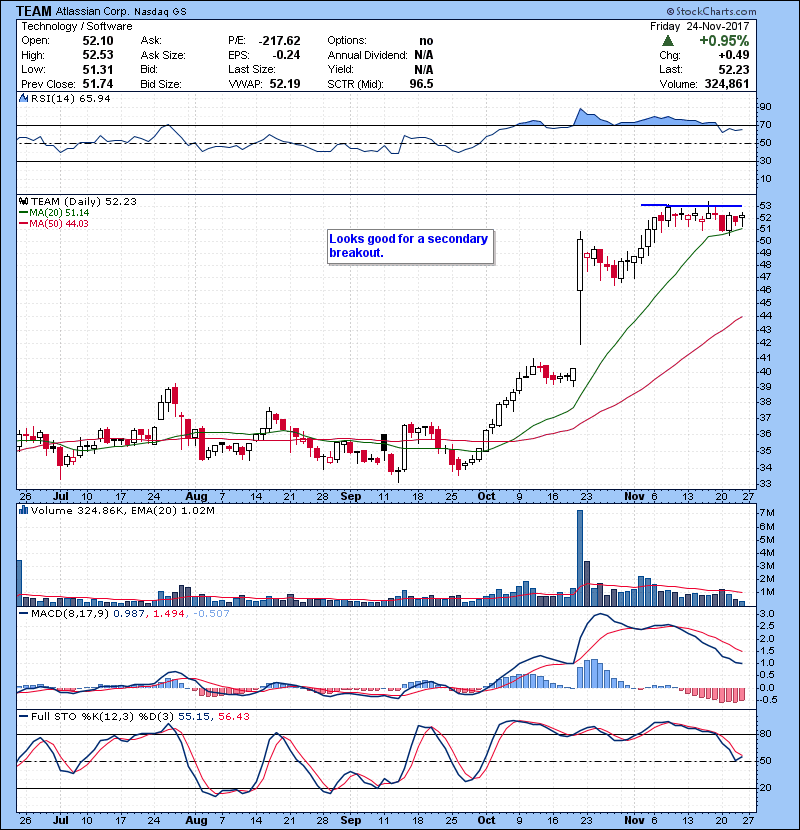Click the +0.95% percent change
This screenshot has height=830, width=800.
tap(724, 41)
